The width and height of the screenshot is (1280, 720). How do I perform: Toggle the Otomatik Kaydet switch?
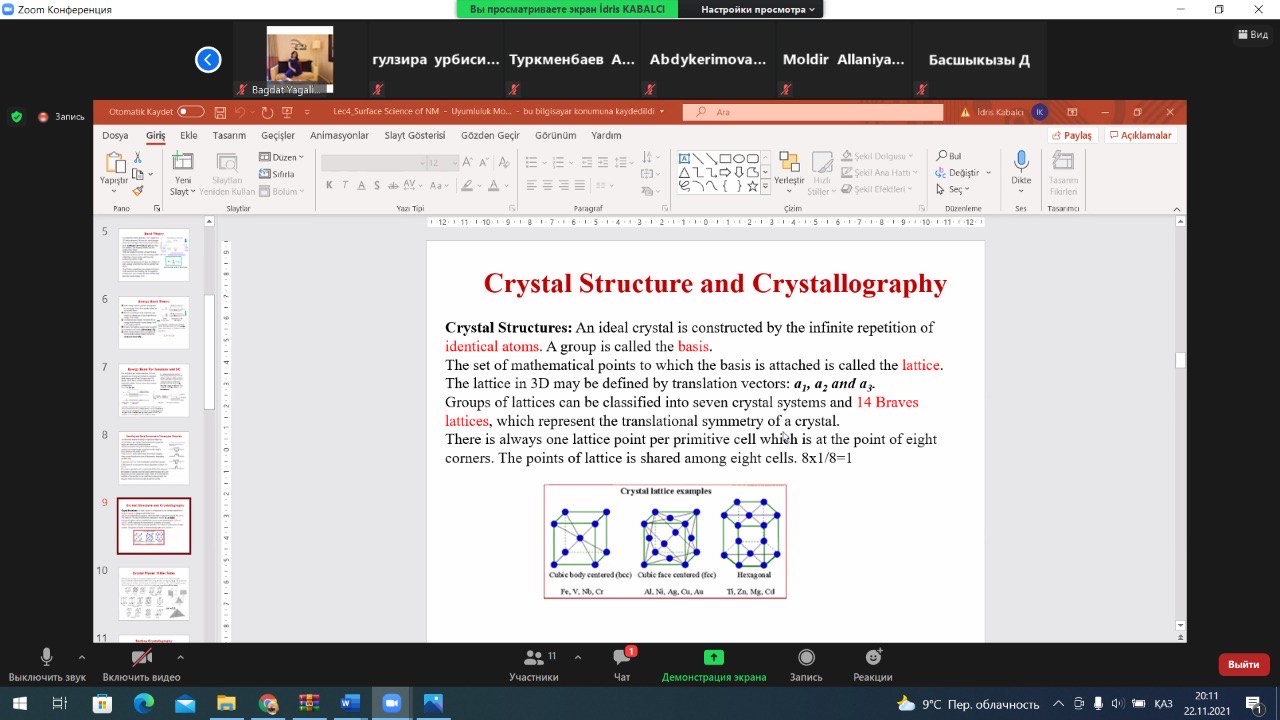click(190, 112)
